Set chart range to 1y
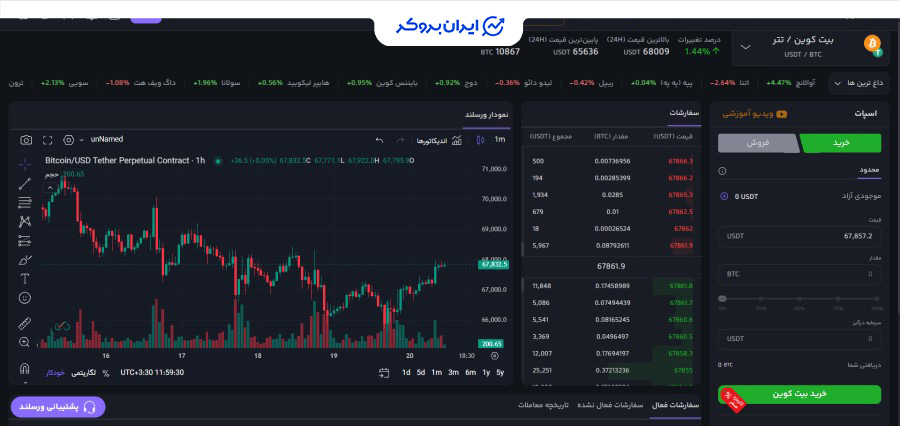The height and width of the screenshot is (426, 900). (x=486, y=373)
